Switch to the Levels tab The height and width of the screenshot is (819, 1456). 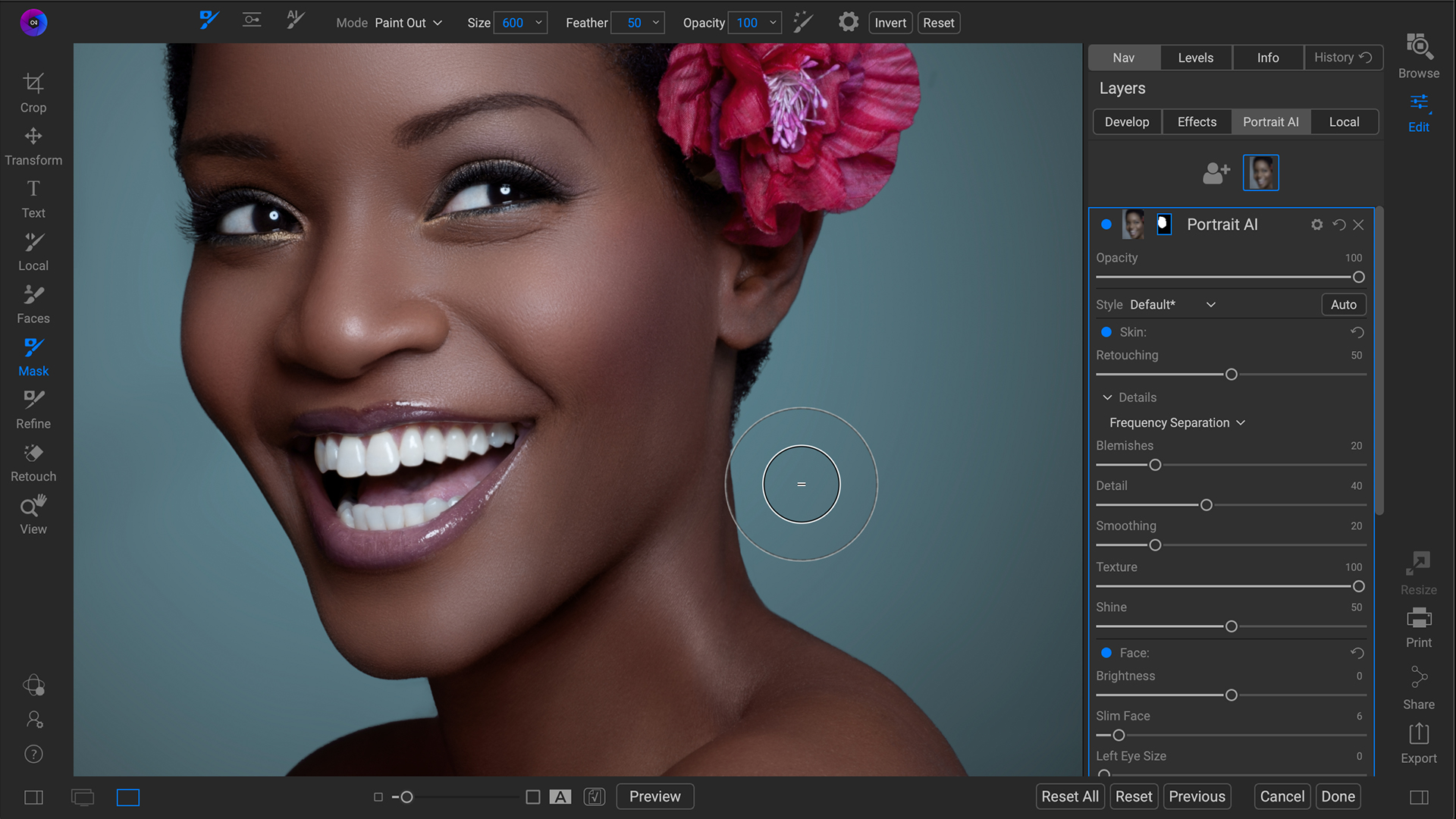pyautogui.click(x=1195, y=58)
